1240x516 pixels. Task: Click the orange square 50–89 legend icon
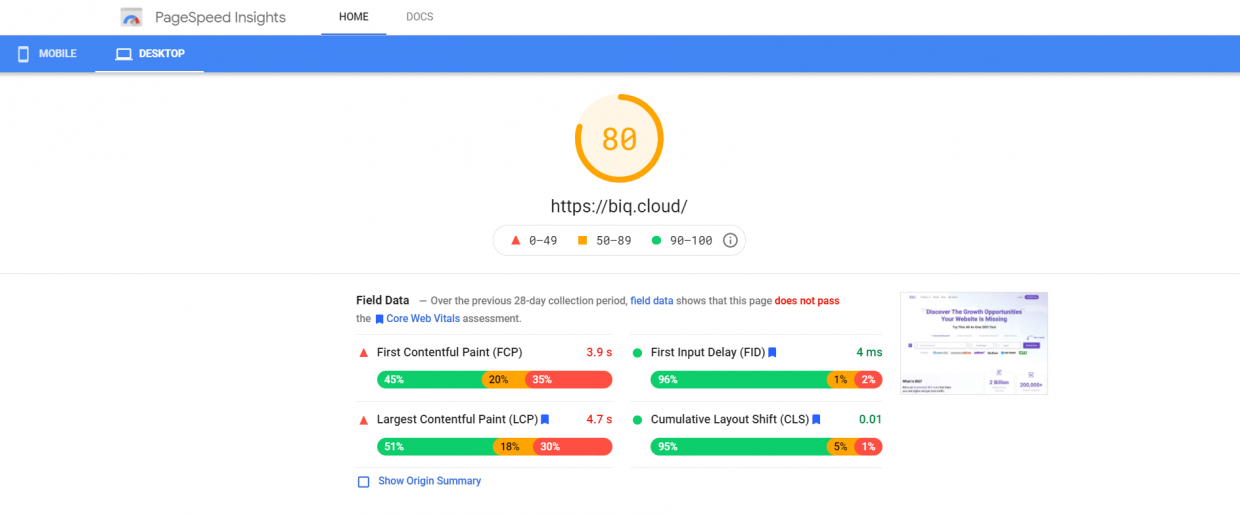(582, 240)
